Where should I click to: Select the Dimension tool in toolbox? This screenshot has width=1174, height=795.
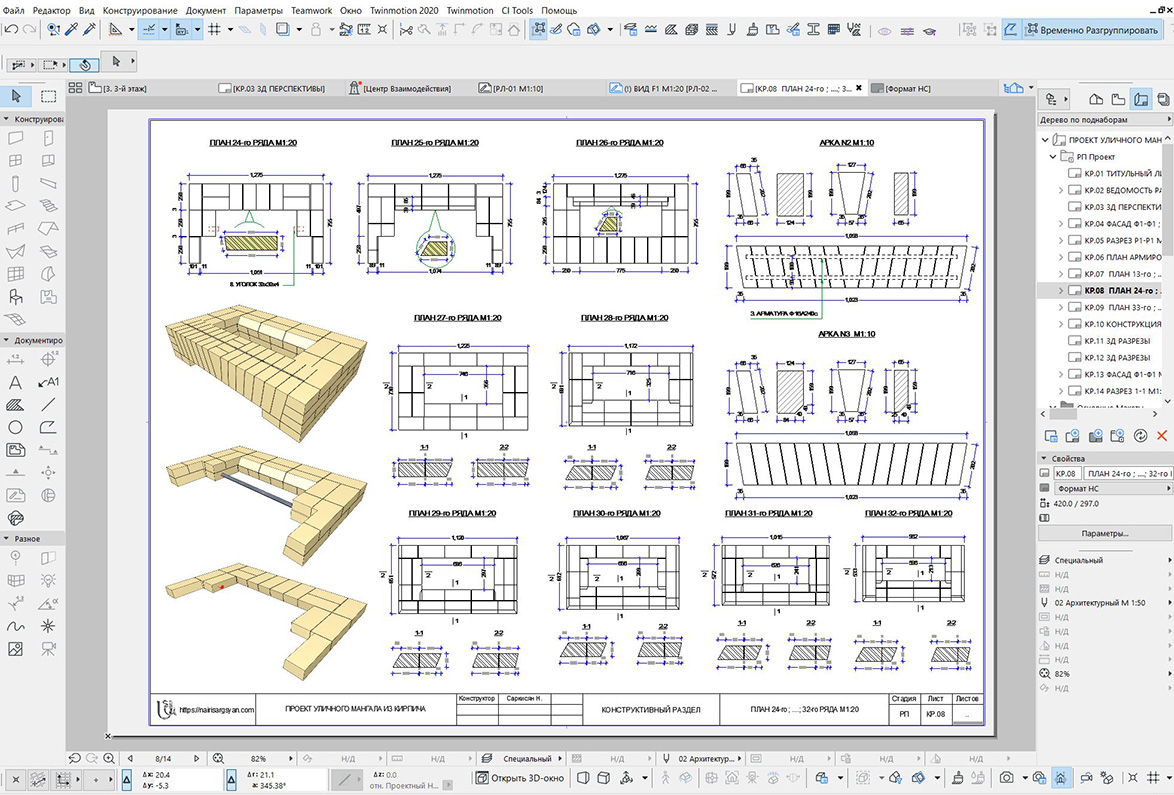pos(15,359)
